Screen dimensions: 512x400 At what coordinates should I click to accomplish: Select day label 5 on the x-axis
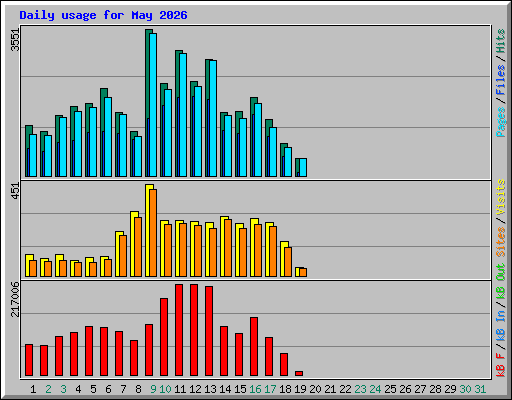(93, 389)
